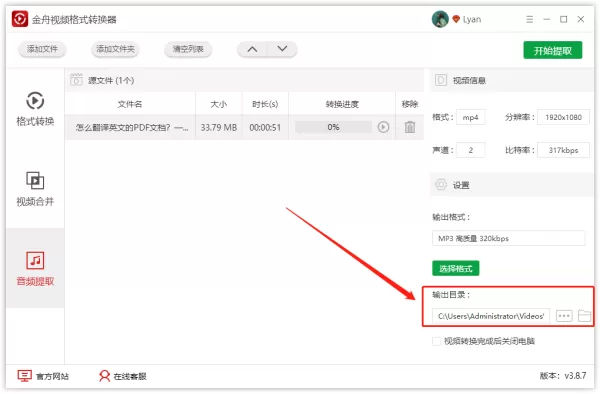Open 在线客服 link
This screenshot has width=600, height=394.
point(122,376)
